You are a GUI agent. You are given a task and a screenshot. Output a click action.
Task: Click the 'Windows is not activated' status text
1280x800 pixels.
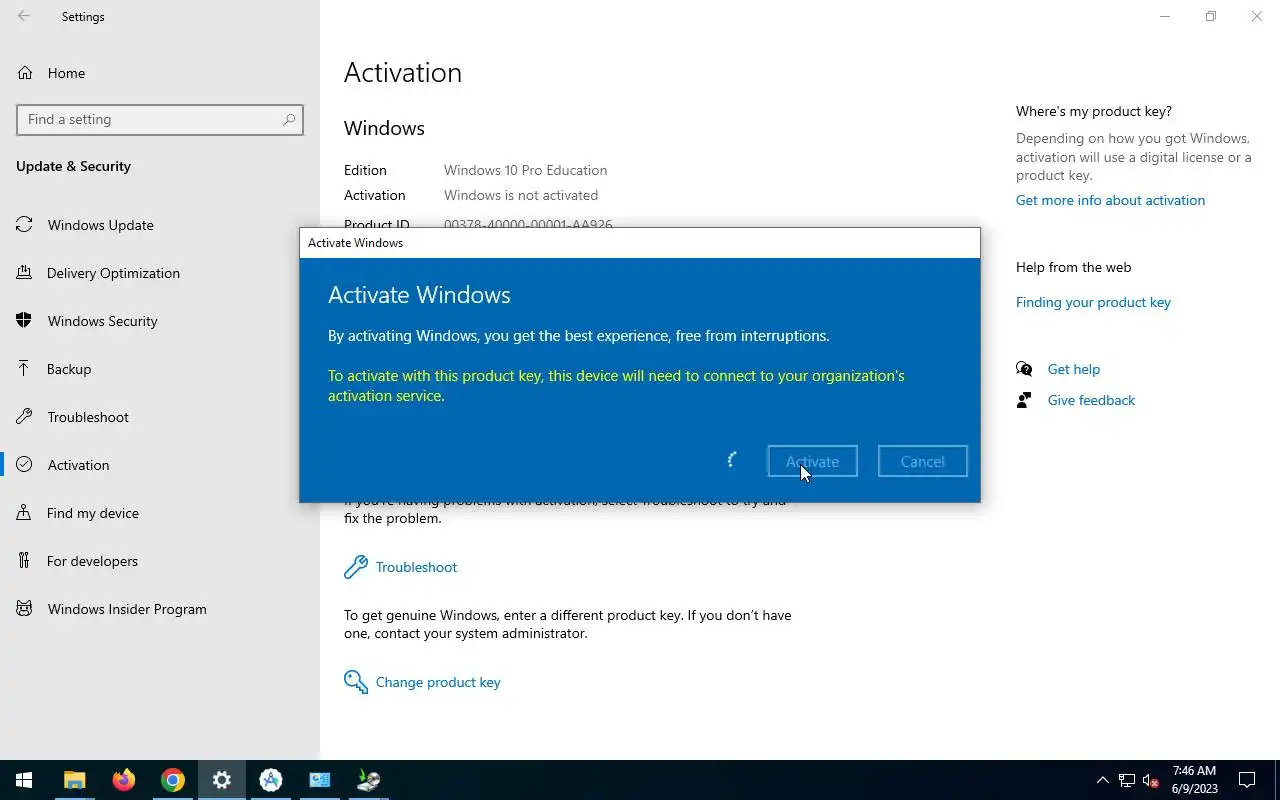(521, 195)
